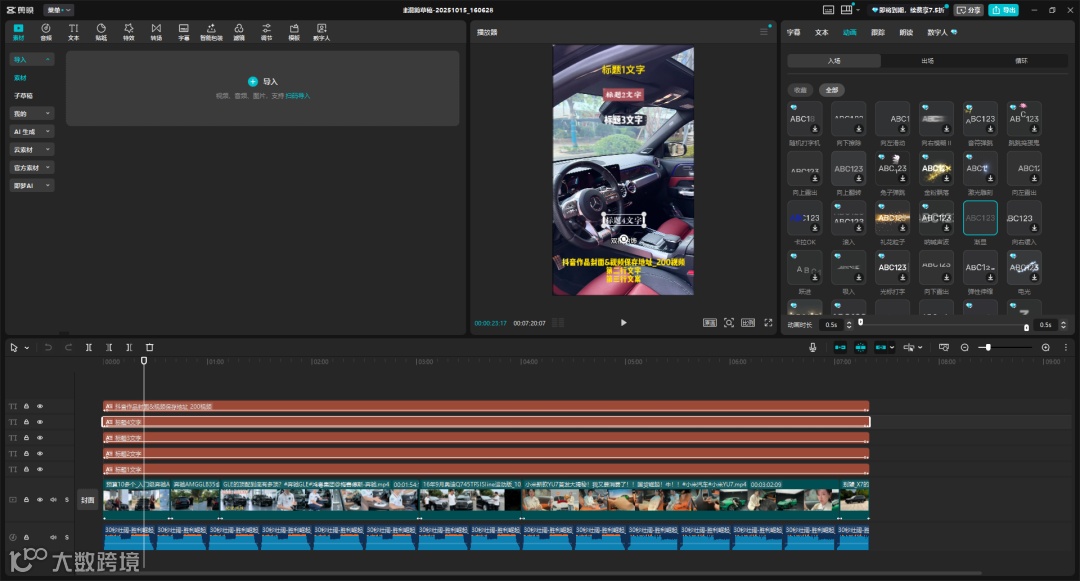1080x581 pixels.
Task: Play the video in the preview player
Action: coord(623,323)
